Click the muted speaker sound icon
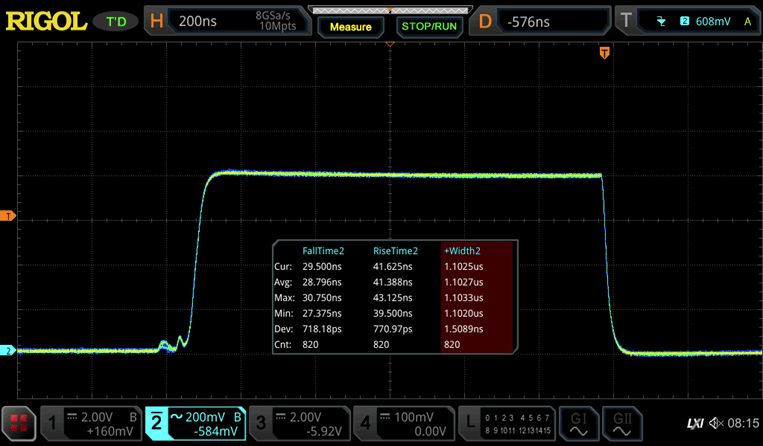763x446 pixels. (715, 424)
